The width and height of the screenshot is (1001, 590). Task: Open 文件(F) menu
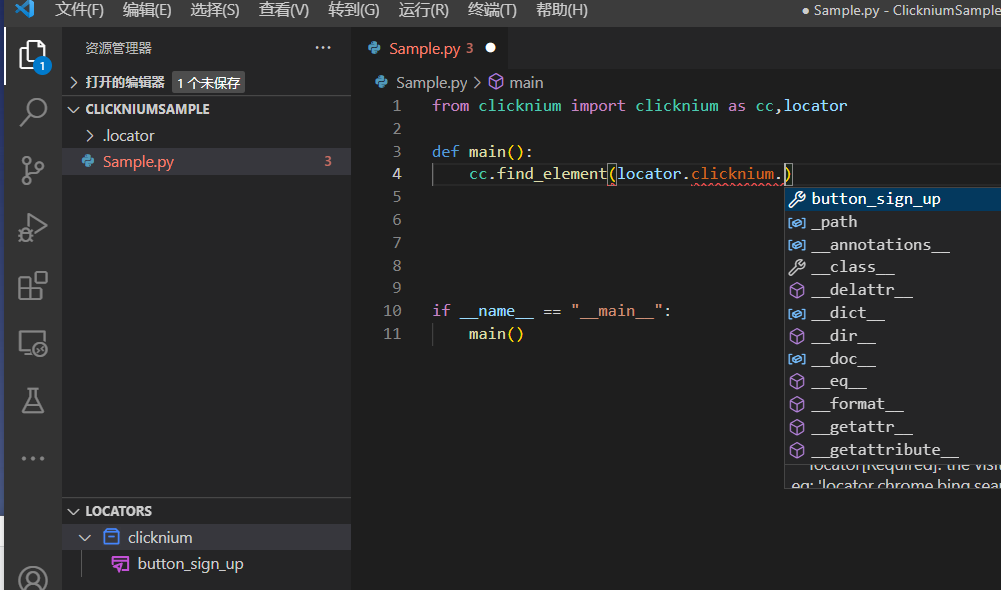click(79, 10)
